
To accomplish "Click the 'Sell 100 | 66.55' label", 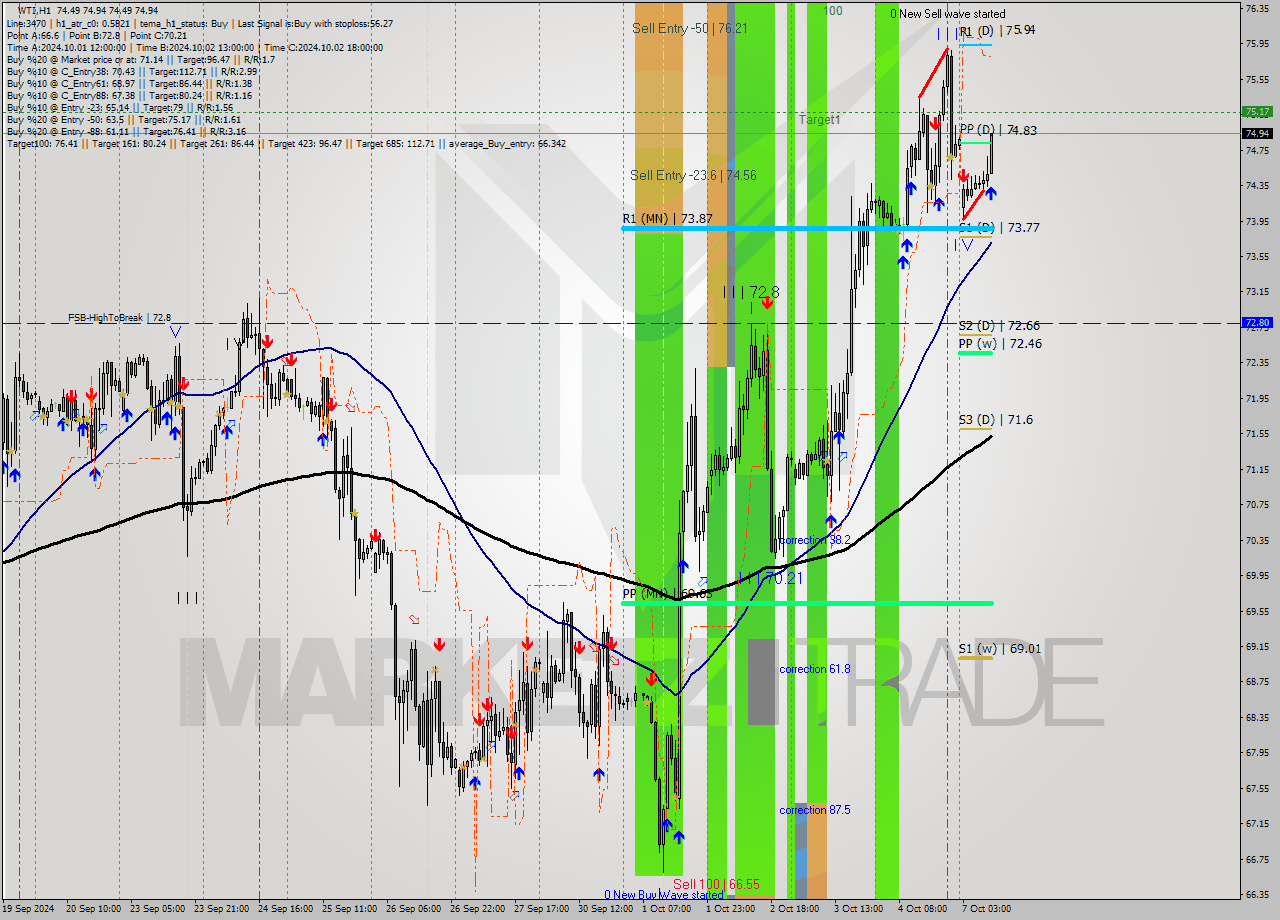I will tap(716, 885).
